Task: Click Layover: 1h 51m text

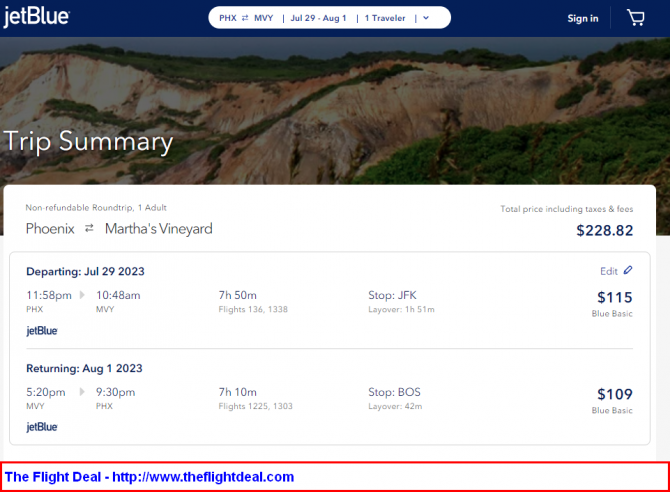Action: coord(401,309)
